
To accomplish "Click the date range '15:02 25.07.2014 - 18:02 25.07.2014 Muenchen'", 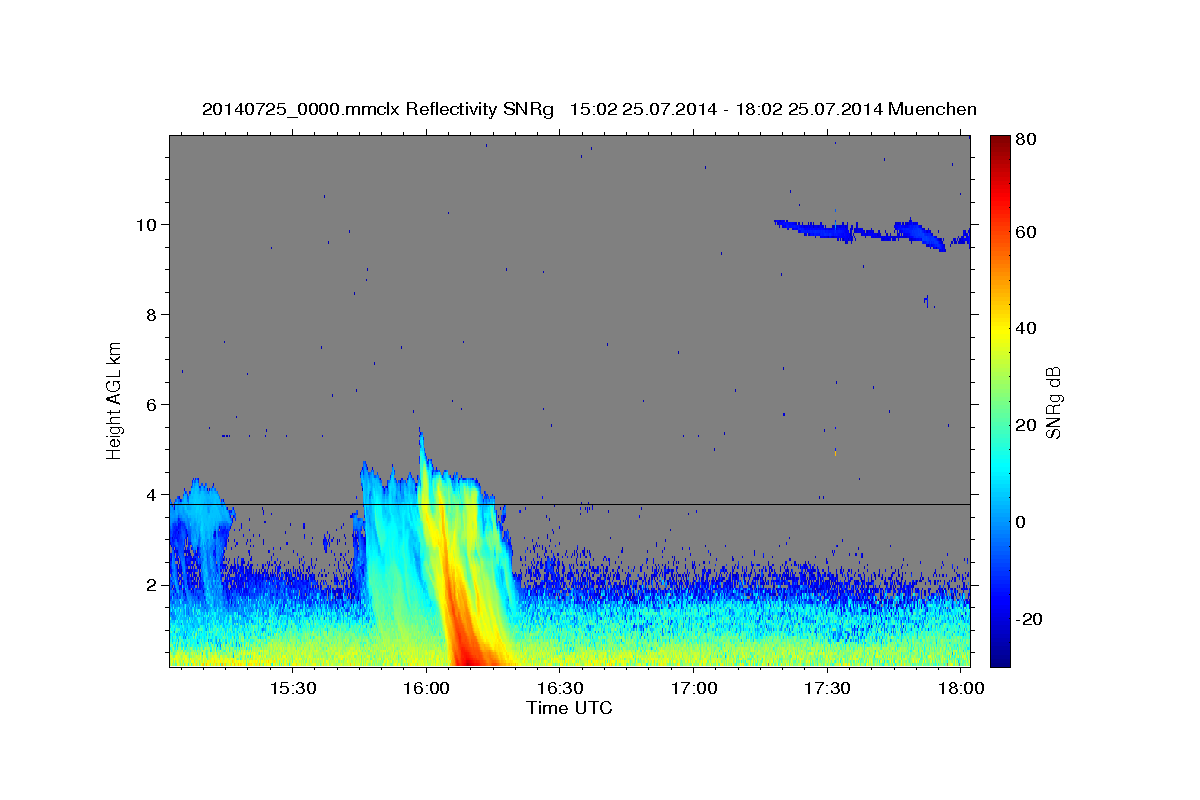I will (x=773, y=110).
